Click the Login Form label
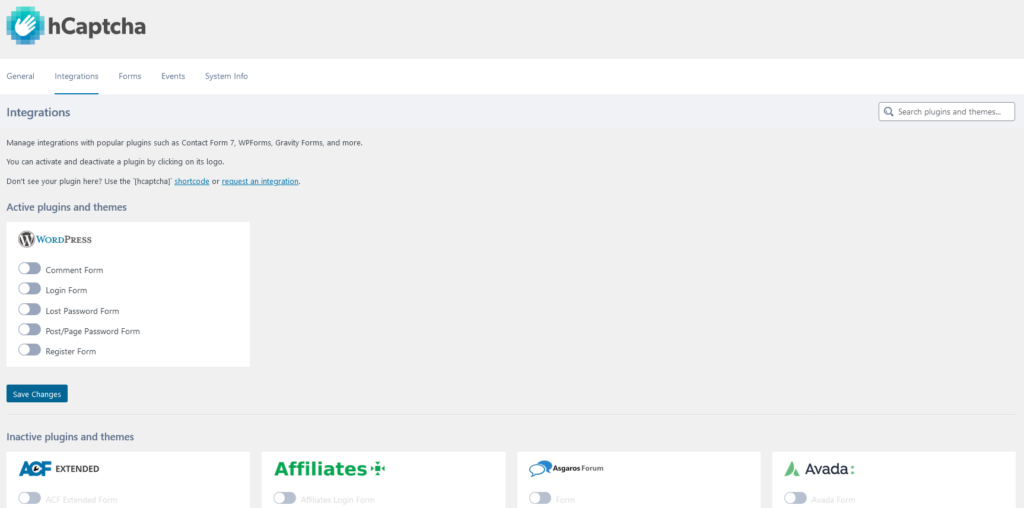Viewport: 1024px width, 508px height. [x=67, y=291]
